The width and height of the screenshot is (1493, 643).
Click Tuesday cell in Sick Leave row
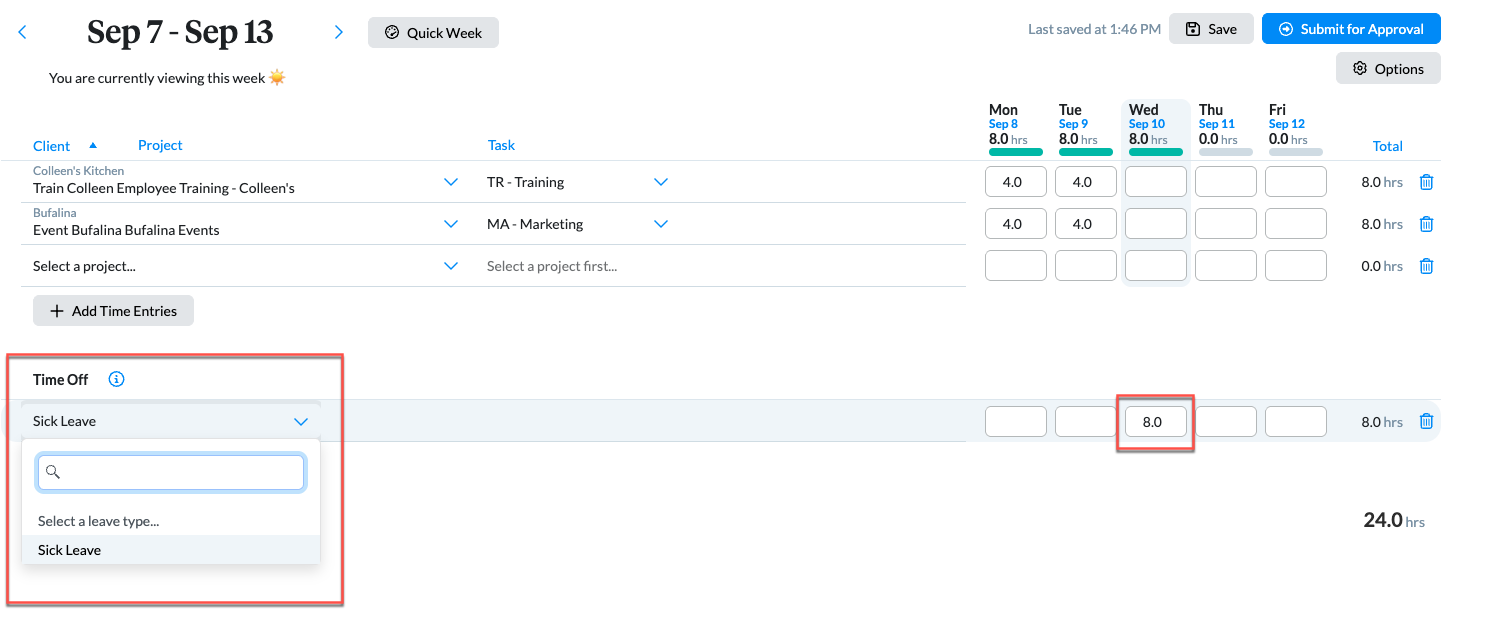(x=1086, y=422)
